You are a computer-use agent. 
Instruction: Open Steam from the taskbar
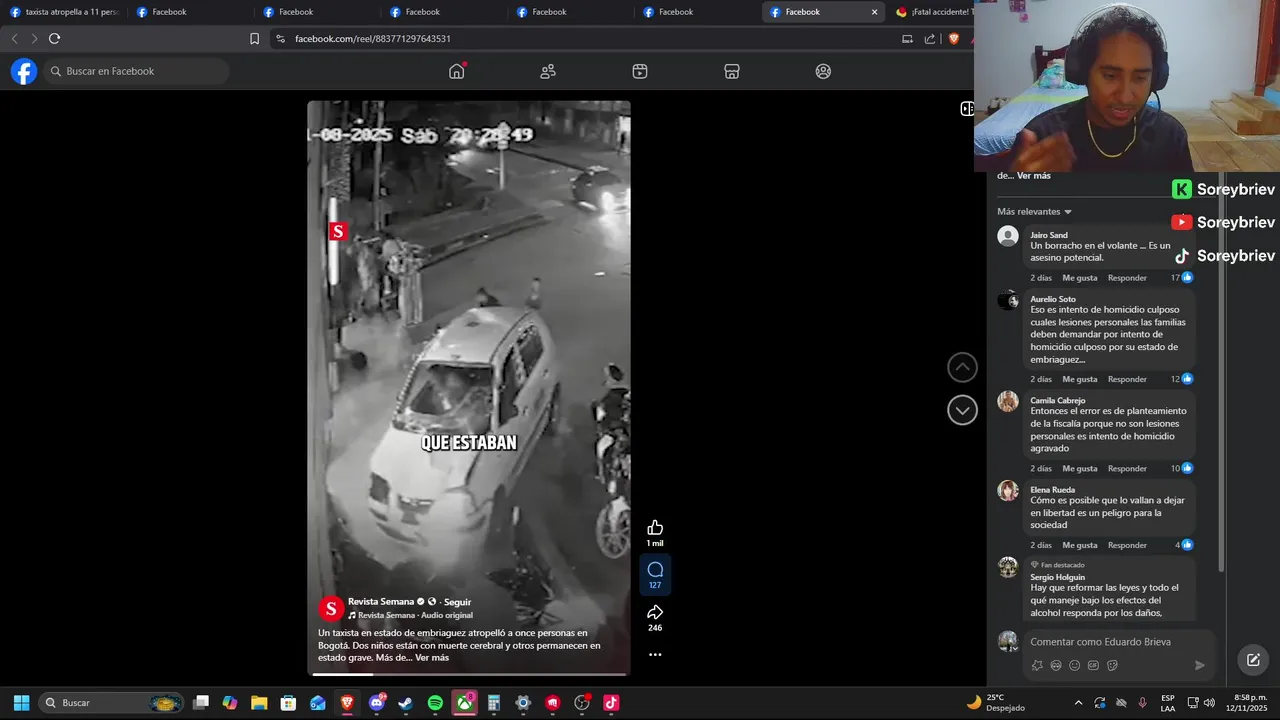tap(405, 703)
